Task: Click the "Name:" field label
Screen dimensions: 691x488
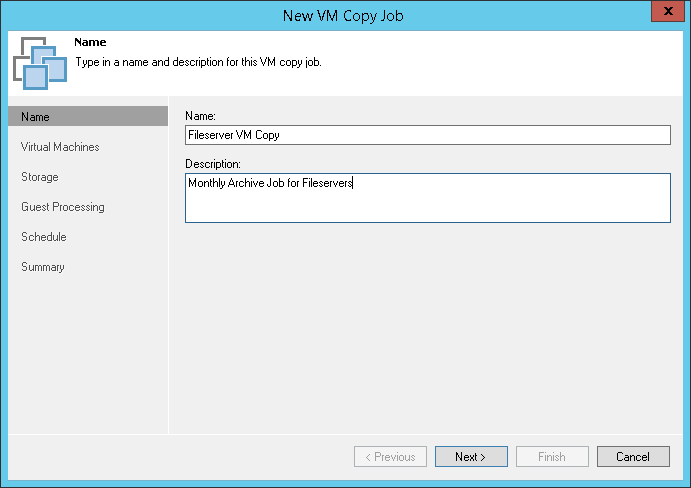Action: [201, 116]
